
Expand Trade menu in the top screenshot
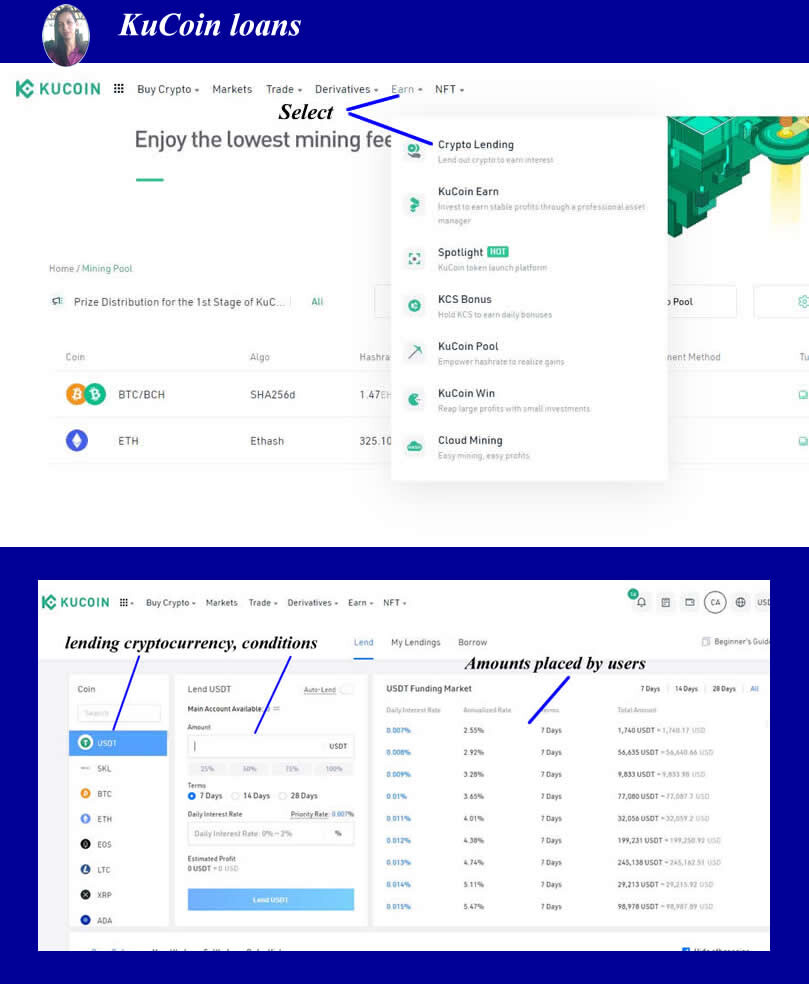coord(284,89)
